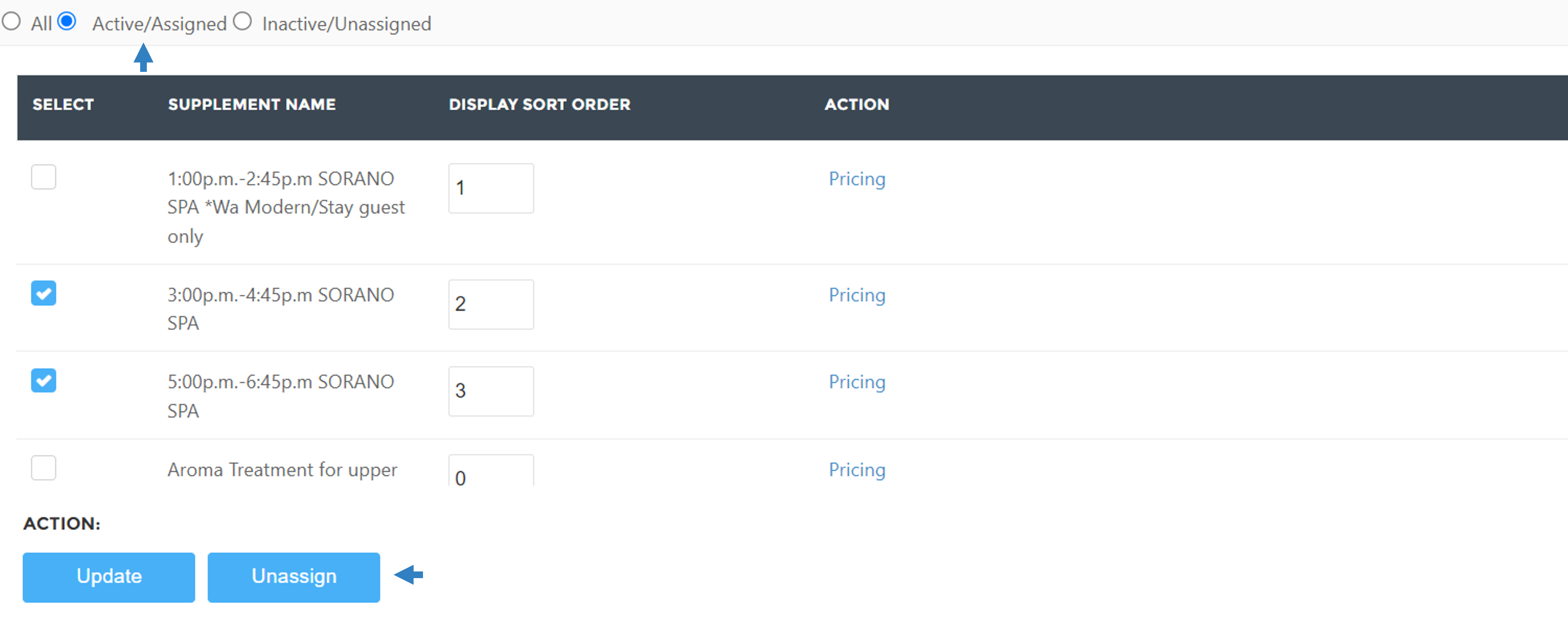Select the All radio button
1568x622 pixels.
point(11,22)
